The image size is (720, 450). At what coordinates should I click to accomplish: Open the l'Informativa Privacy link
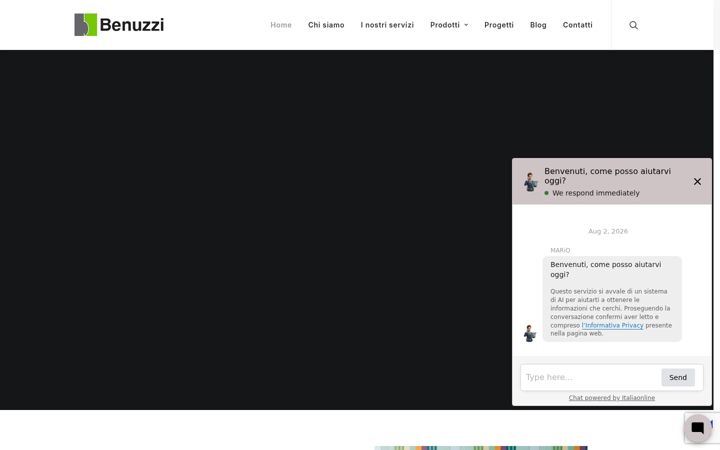612,325
